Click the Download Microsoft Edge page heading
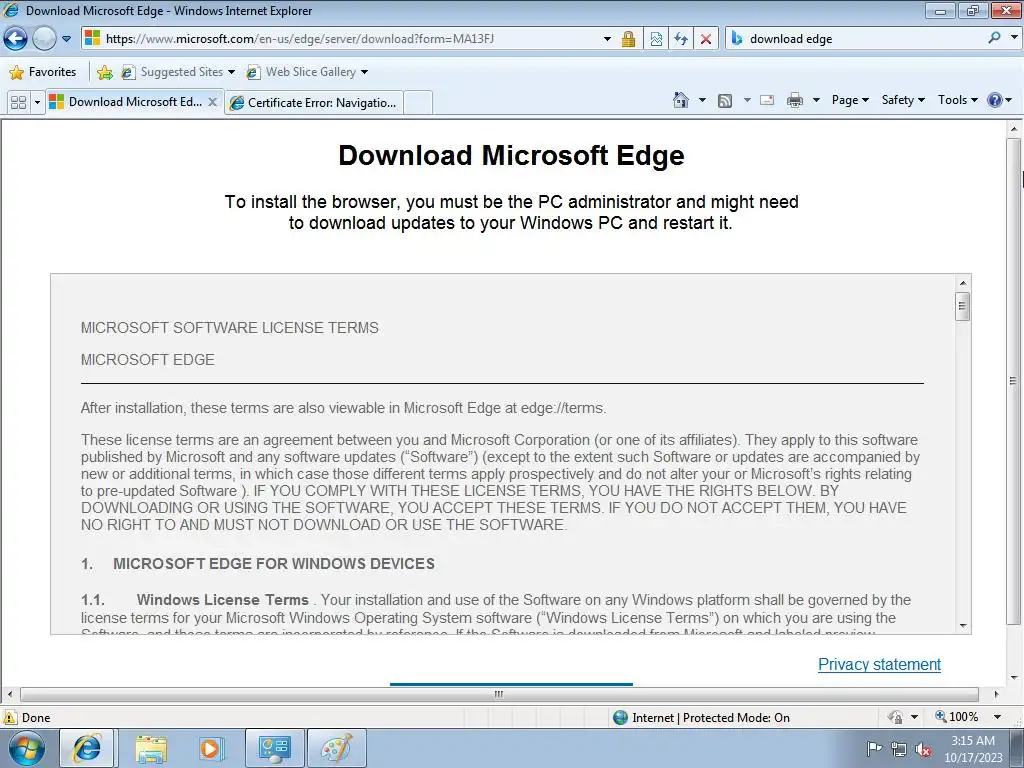The width and height of the screenshot is (1024, 768). click(x=511, y=155)
